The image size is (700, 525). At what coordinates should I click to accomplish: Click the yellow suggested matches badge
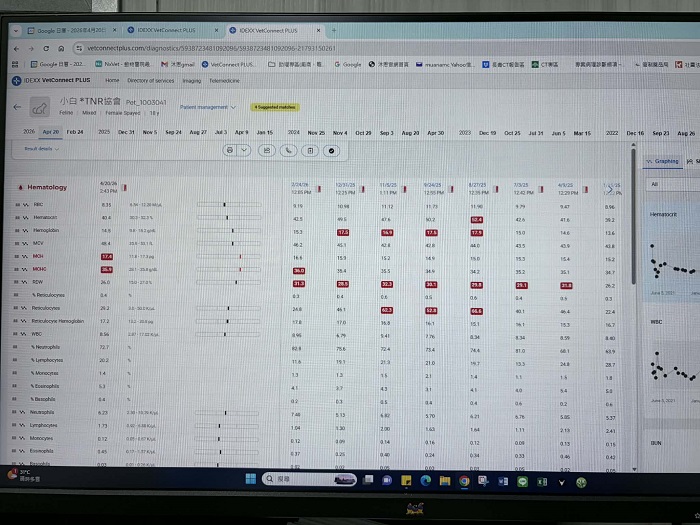pyautogui.click(x=273, y=106)
